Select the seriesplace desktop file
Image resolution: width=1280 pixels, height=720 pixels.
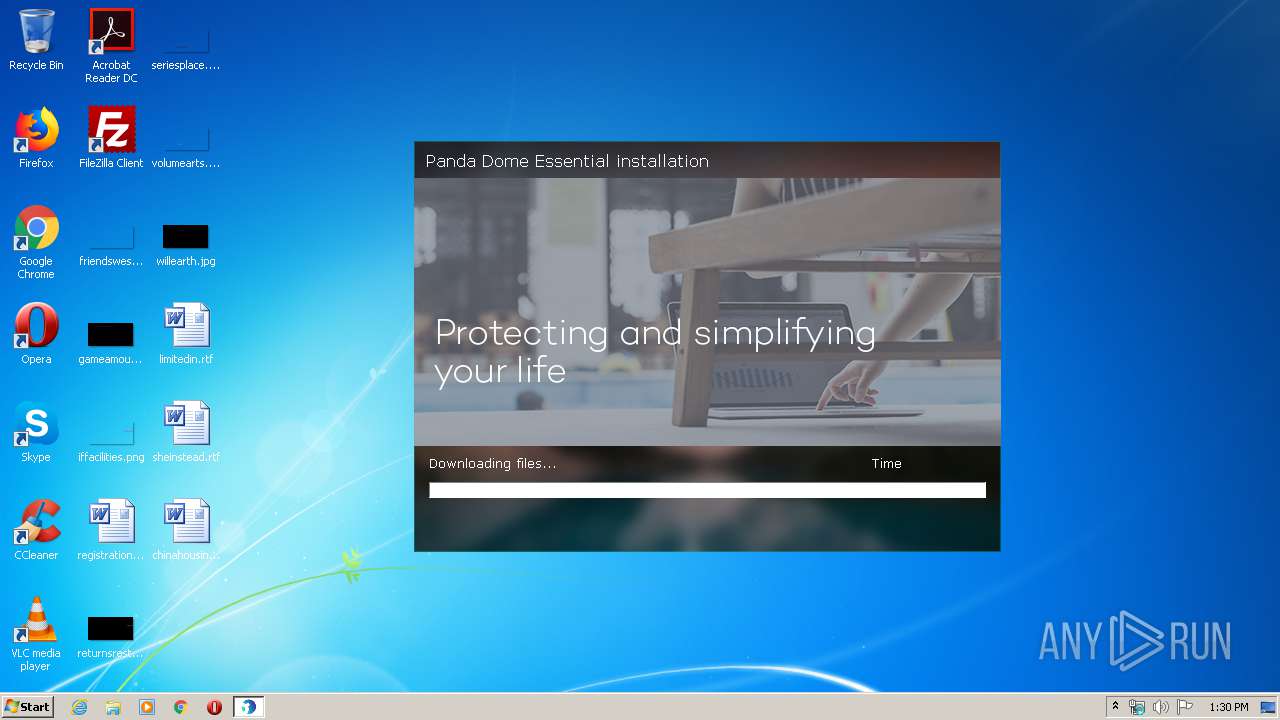click(x=186, y=46)
